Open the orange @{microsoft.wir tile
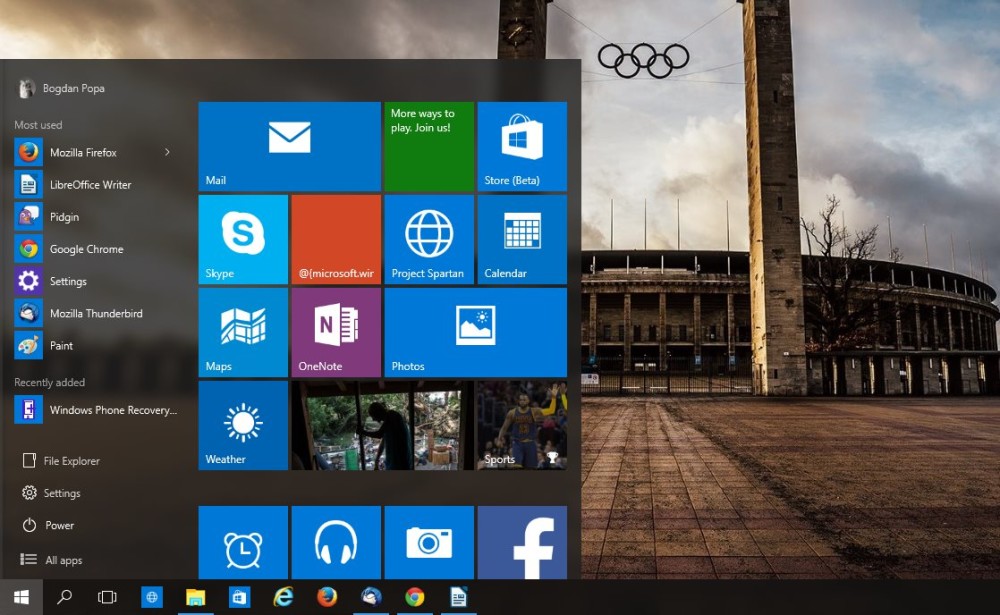The image size is (1000, 615). coord(336,239)
